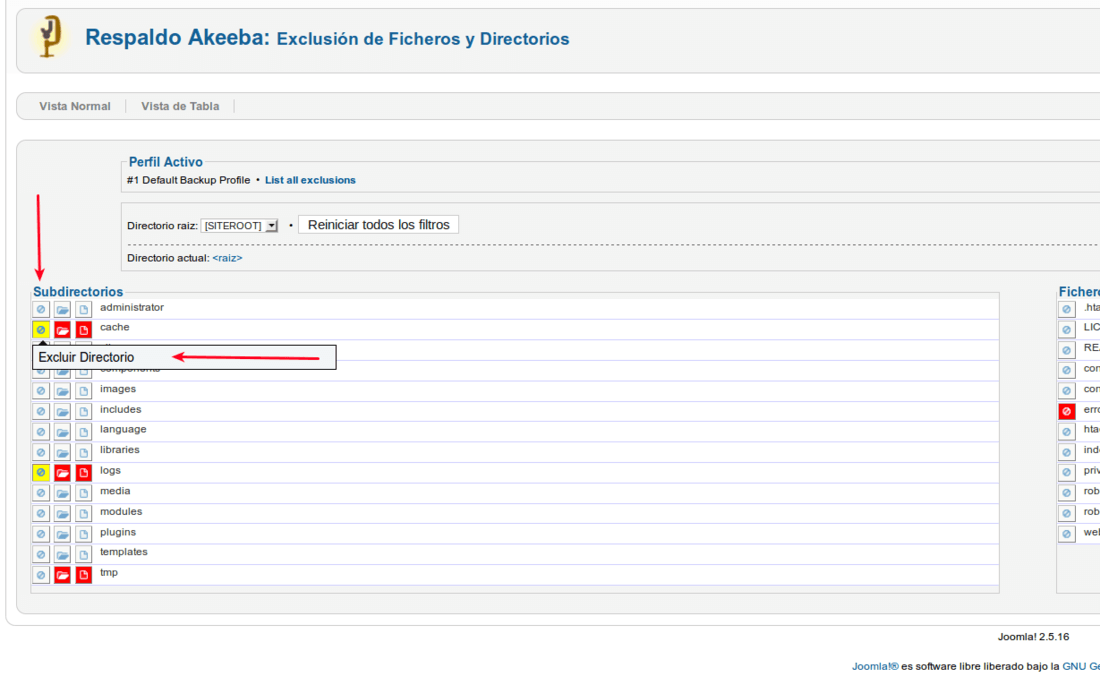This screenshot has width=1100, height=685.
Task: Toggle skip files icon for images
Action: [x=83, y=391]
